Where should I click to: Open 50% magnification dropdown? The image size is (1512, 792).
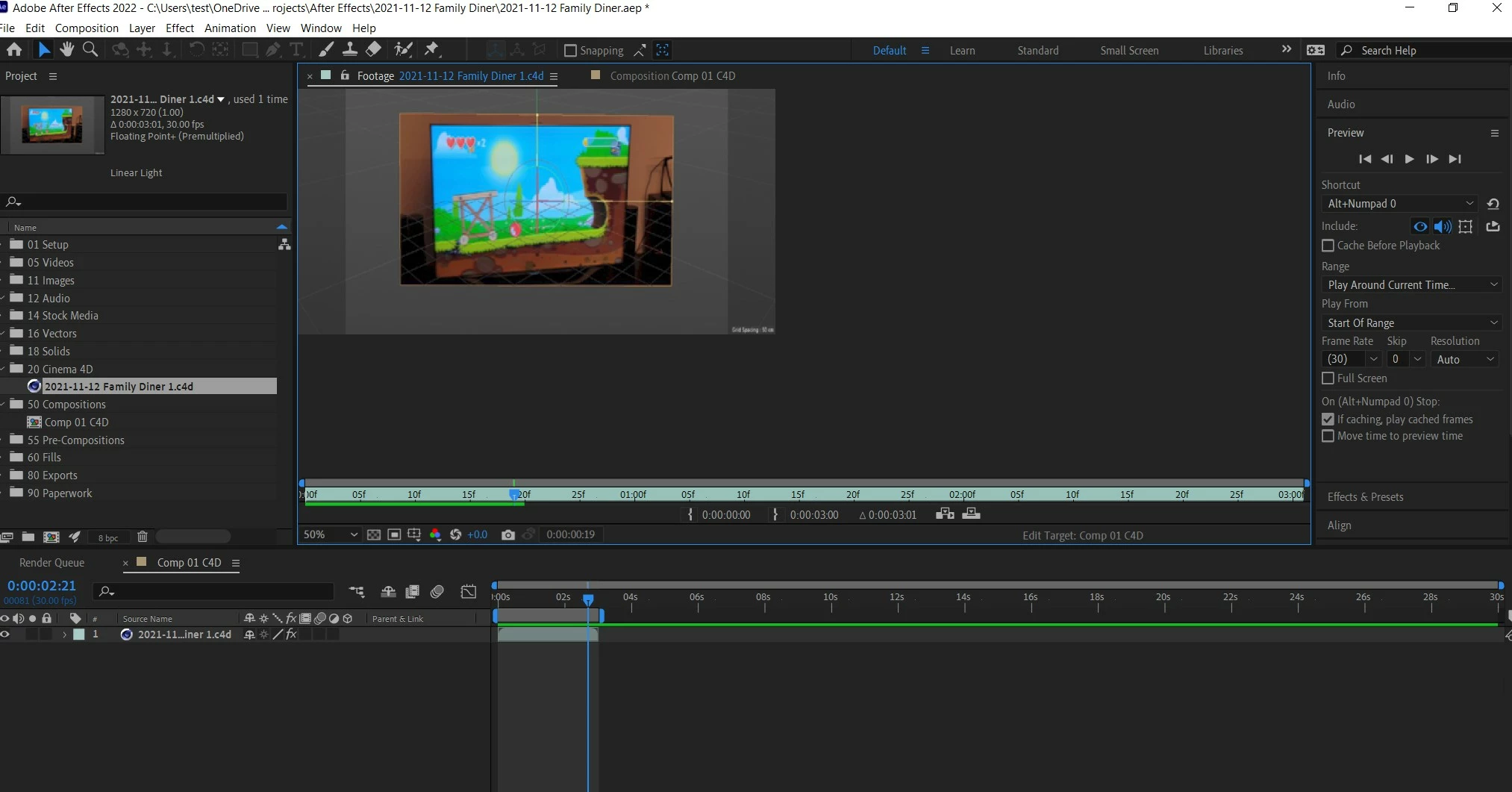(x=331, y=534)
